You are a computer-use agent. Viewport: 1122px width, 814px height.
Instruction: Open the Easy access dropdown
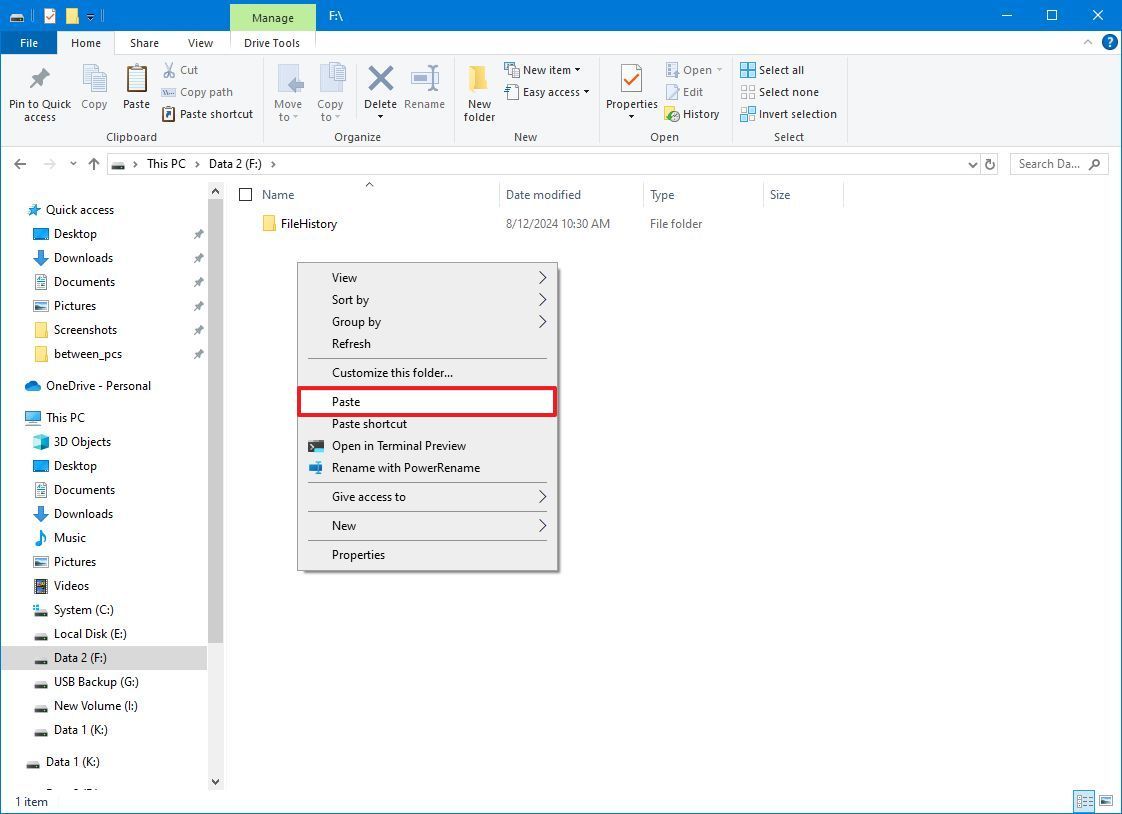[548, 92]
